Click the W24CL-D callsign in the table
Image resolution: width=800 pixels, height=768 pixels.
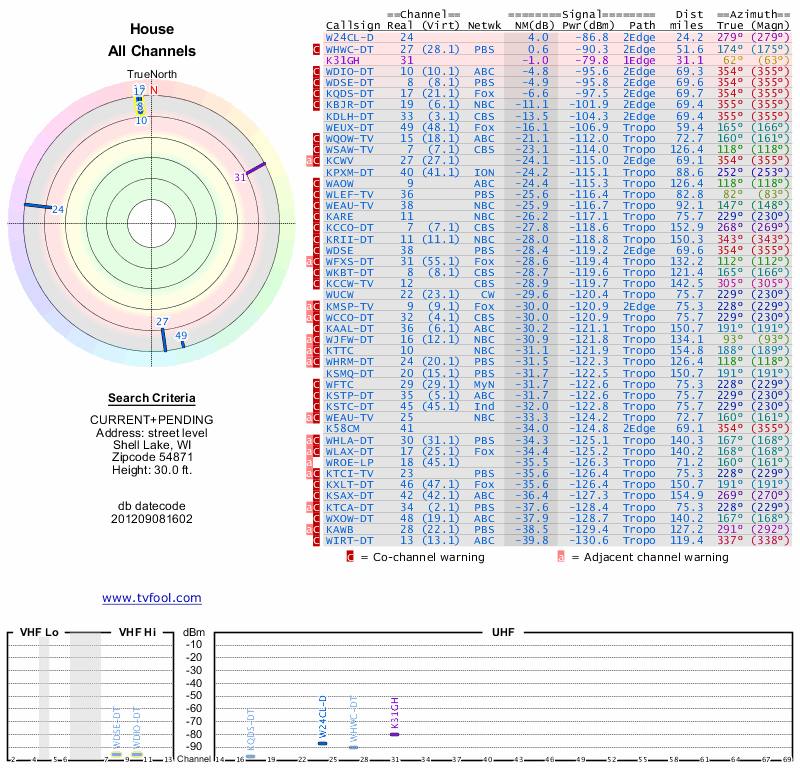[x=349, y=37]
